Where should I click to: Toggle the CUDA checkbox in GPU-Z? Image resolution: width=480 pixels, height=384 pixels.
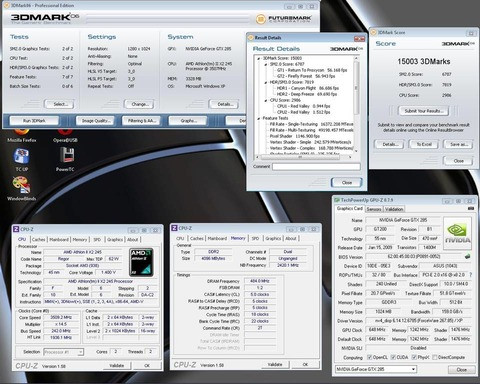(393, 357)
